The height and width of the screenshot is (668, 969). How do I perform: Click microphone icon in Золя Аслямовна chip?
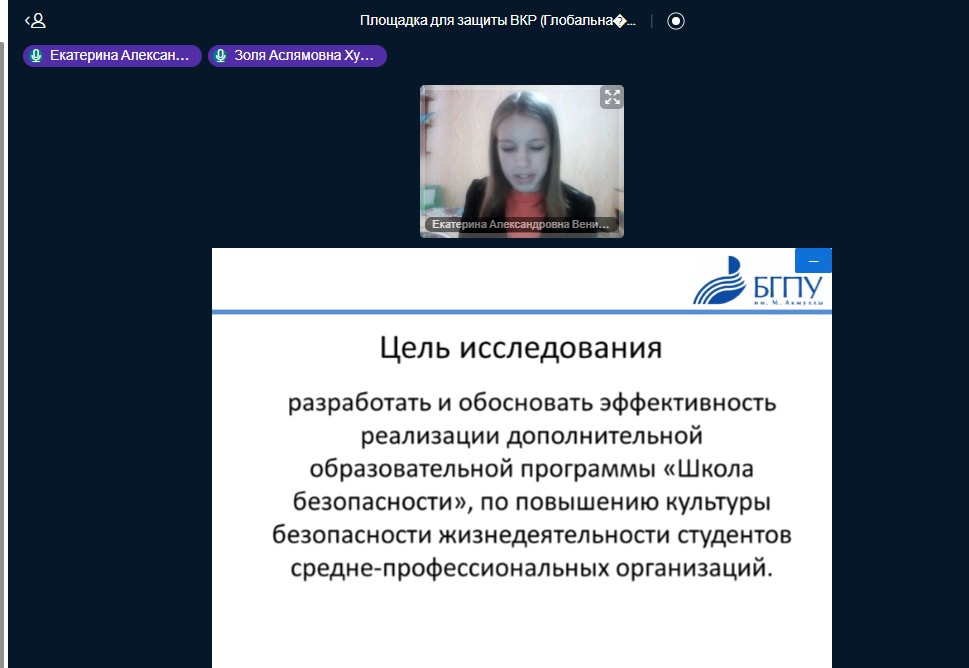(221, 56)
